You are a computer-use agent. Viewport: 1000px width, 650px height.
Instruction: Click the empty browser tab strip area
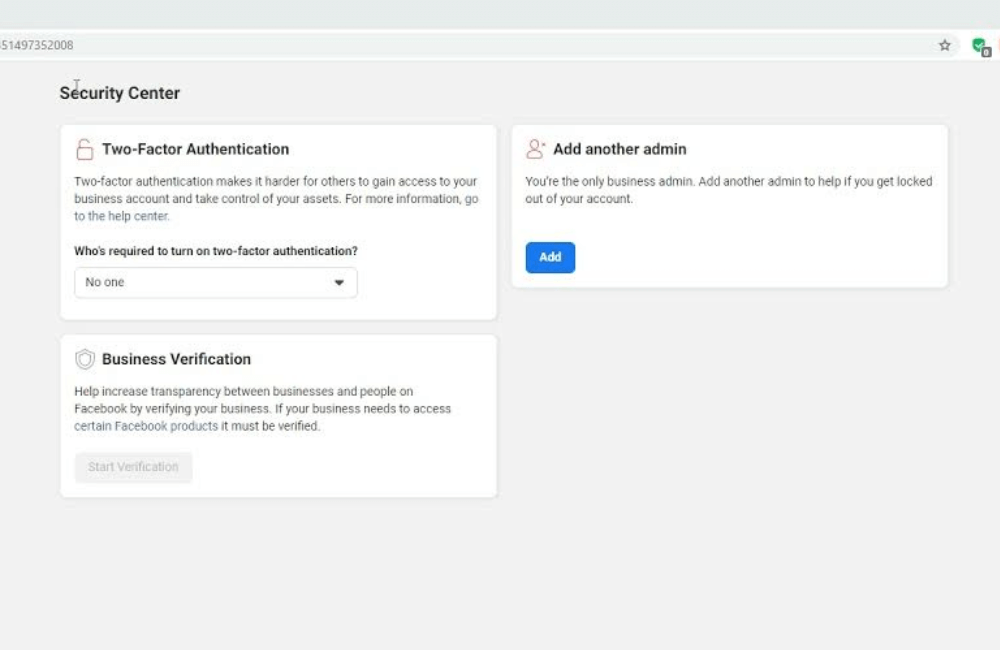click(x=500, y=14)
